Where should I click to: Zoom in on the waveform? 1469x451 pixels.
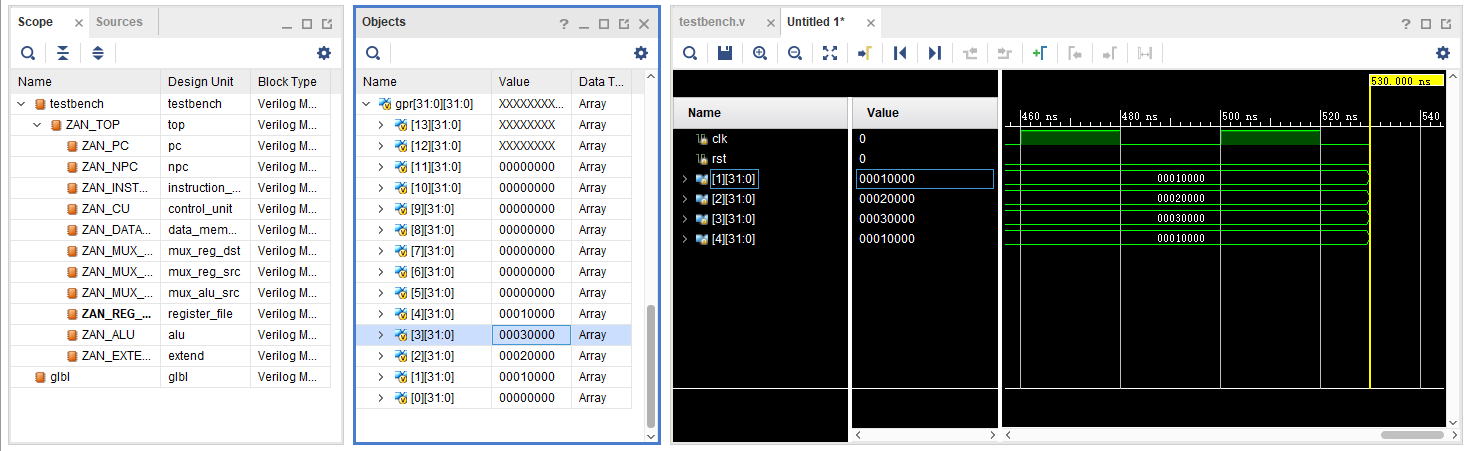click(760, 53)
